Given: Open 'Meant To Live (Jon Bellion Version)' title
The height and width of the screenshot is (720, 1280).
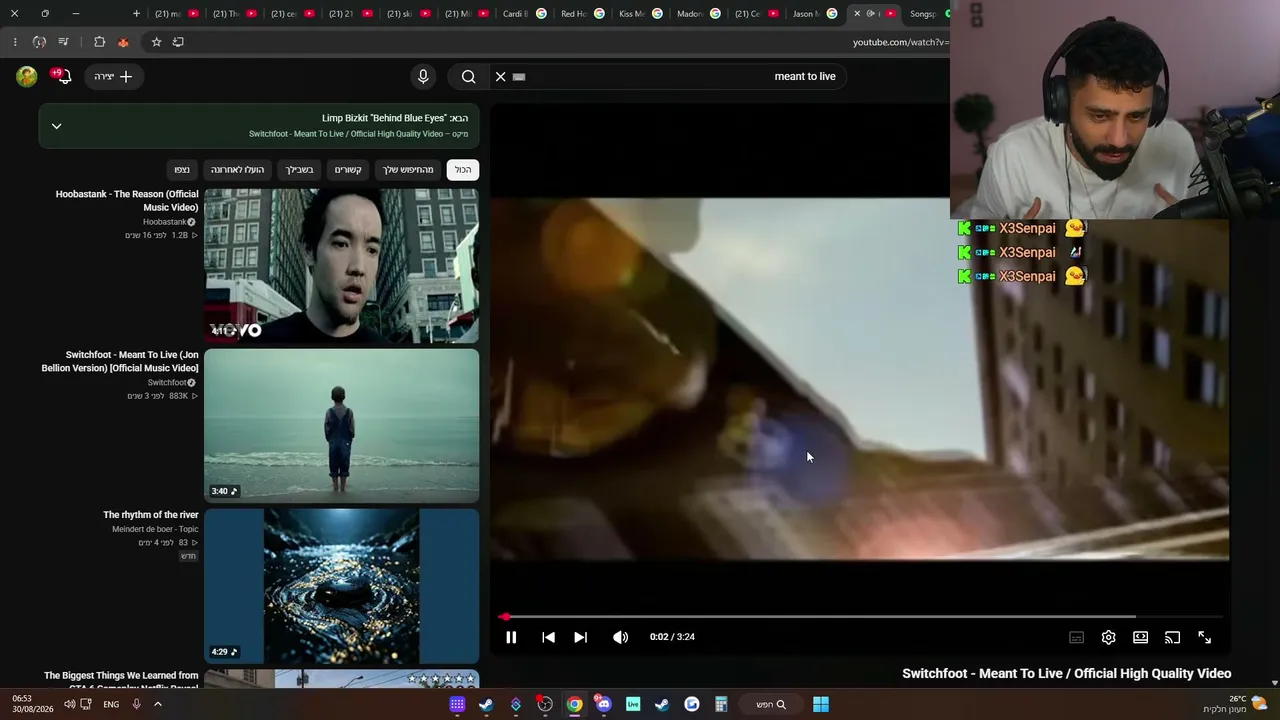Looking at the screenshot, I should [x=120, y=361].
